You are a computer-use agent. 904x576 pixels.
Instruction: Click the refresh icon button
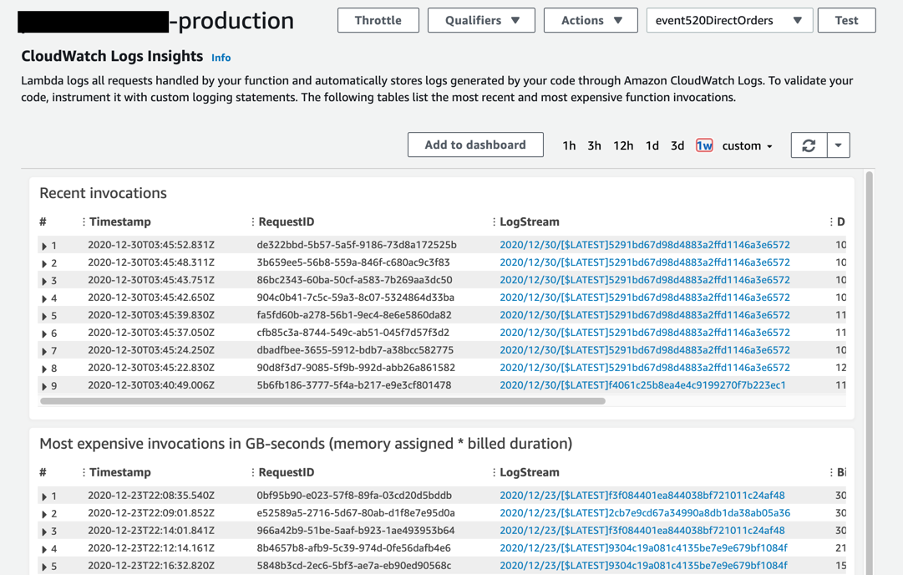click(808, 145)
